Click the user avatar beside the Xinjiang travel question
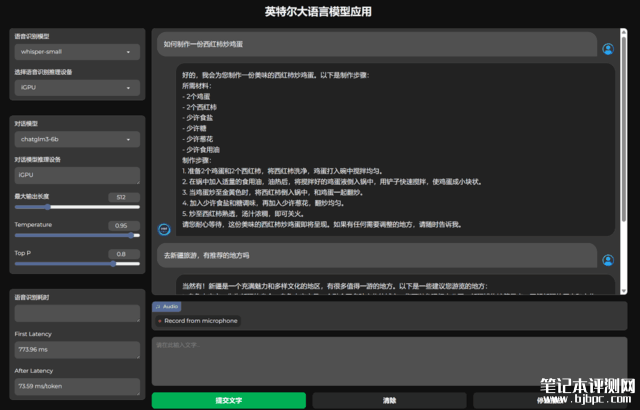Viewport: 640px width, 410px height. (608, 260)
